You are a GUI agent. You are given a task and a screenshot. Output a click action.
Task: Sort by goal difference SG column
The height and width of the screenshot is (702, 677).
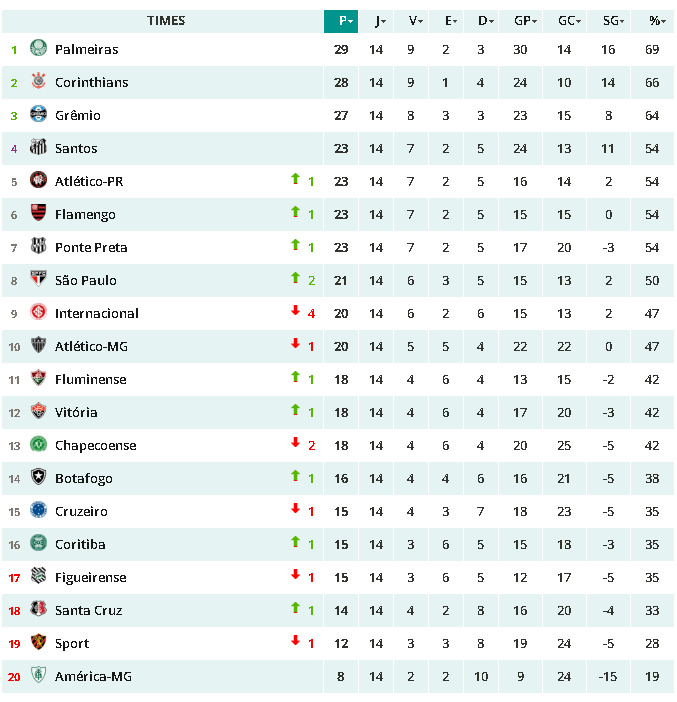(x=609, y=21)
